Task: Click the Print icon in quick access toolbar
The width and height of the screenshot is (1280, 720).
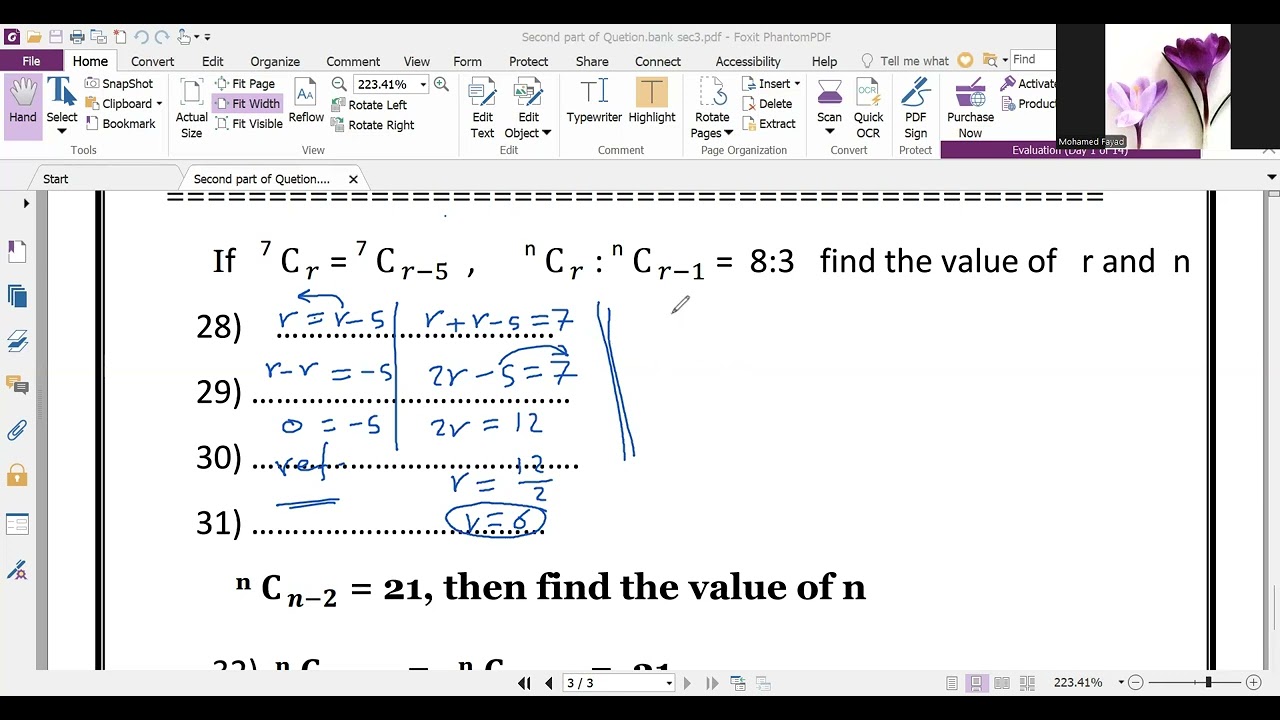Action: point(78,37)
